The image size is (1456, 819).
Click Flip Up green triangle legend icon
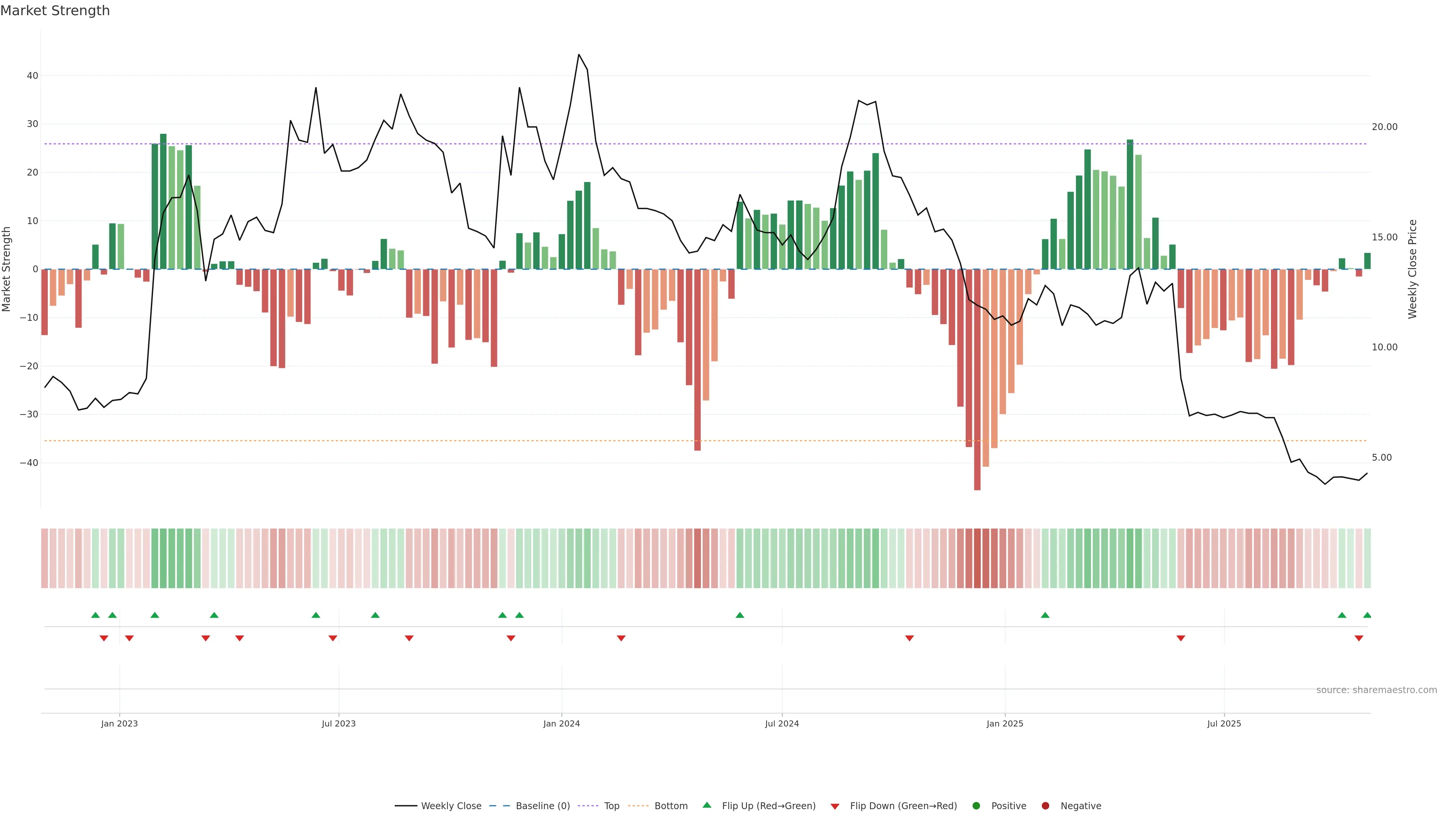(706, 805)
